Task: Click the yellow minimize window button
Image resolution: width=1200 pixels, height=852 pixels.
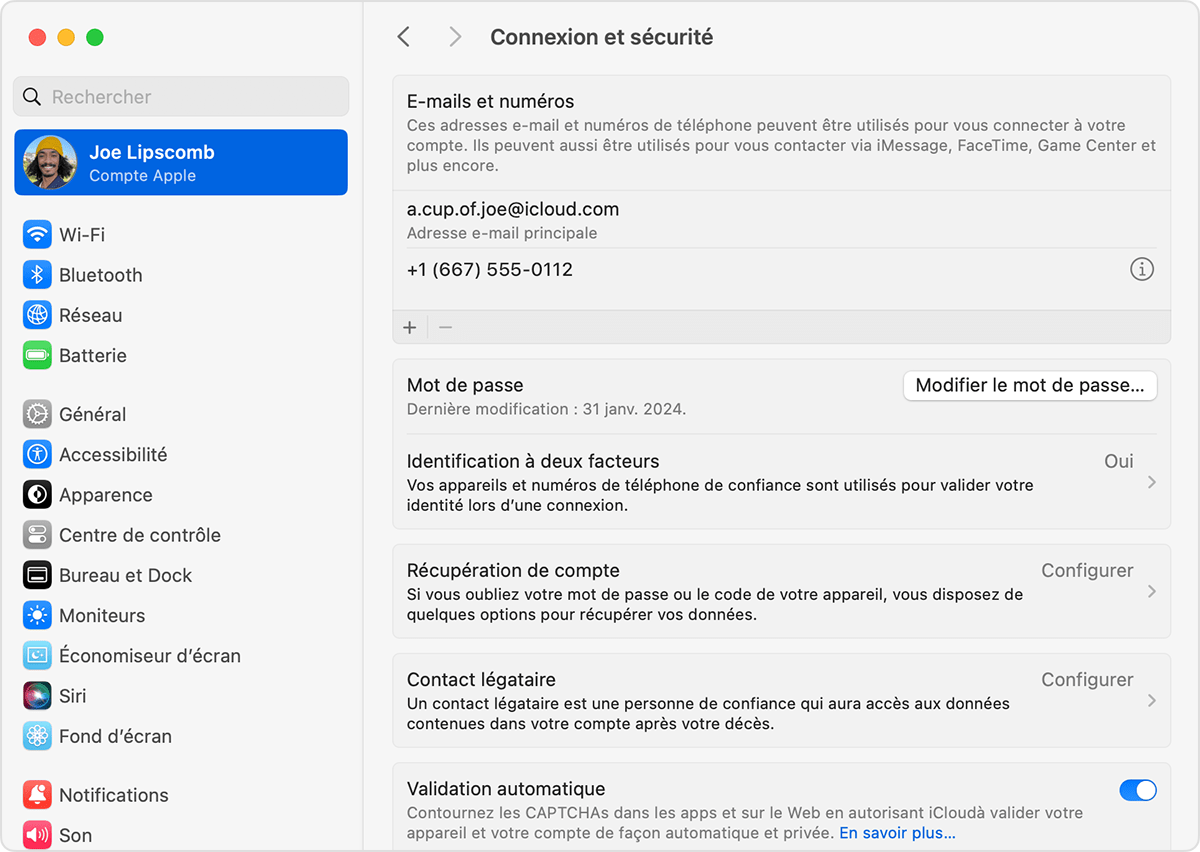Action: [66, 37]
